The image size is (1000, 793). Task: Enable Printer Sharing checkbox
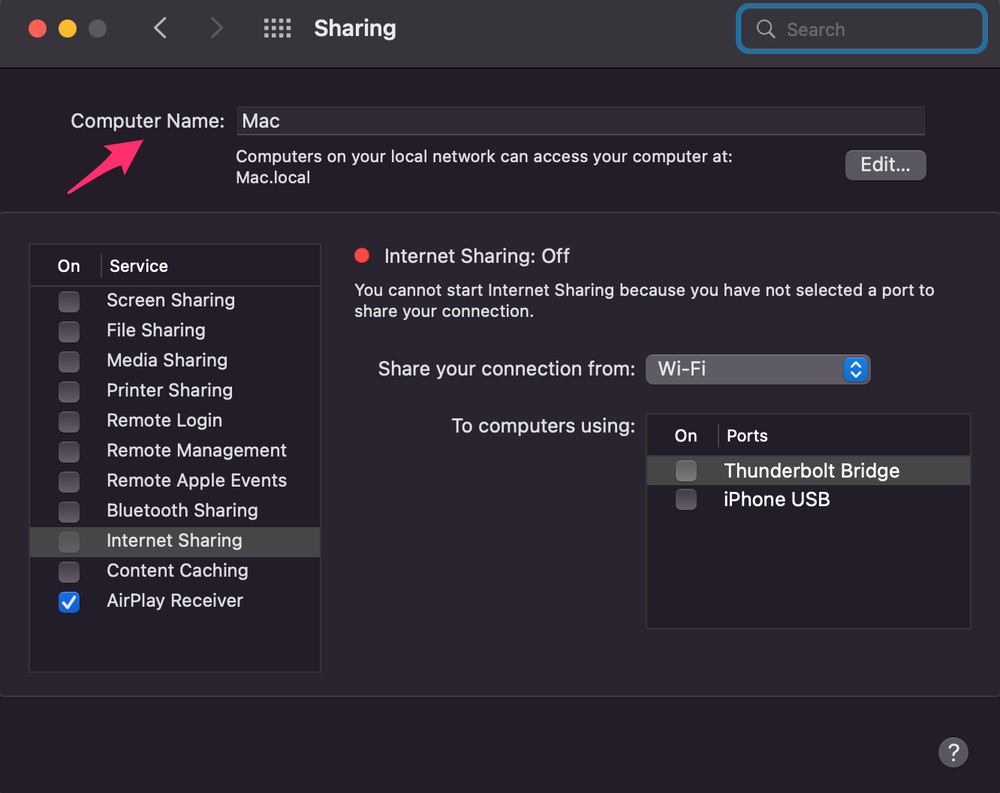pos(69,391)
